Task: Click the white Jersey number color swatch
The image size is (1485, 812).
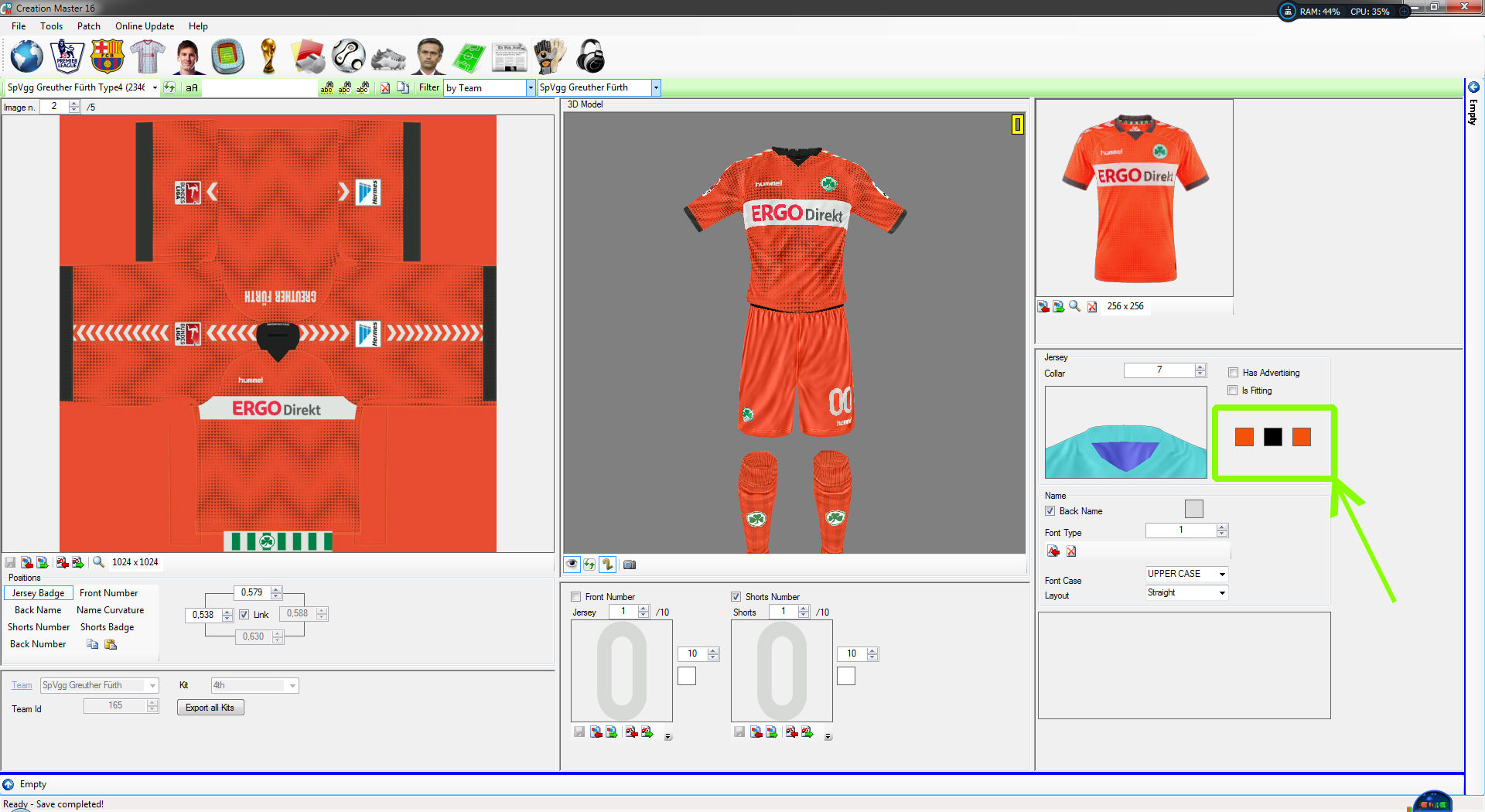Action: 687,676
